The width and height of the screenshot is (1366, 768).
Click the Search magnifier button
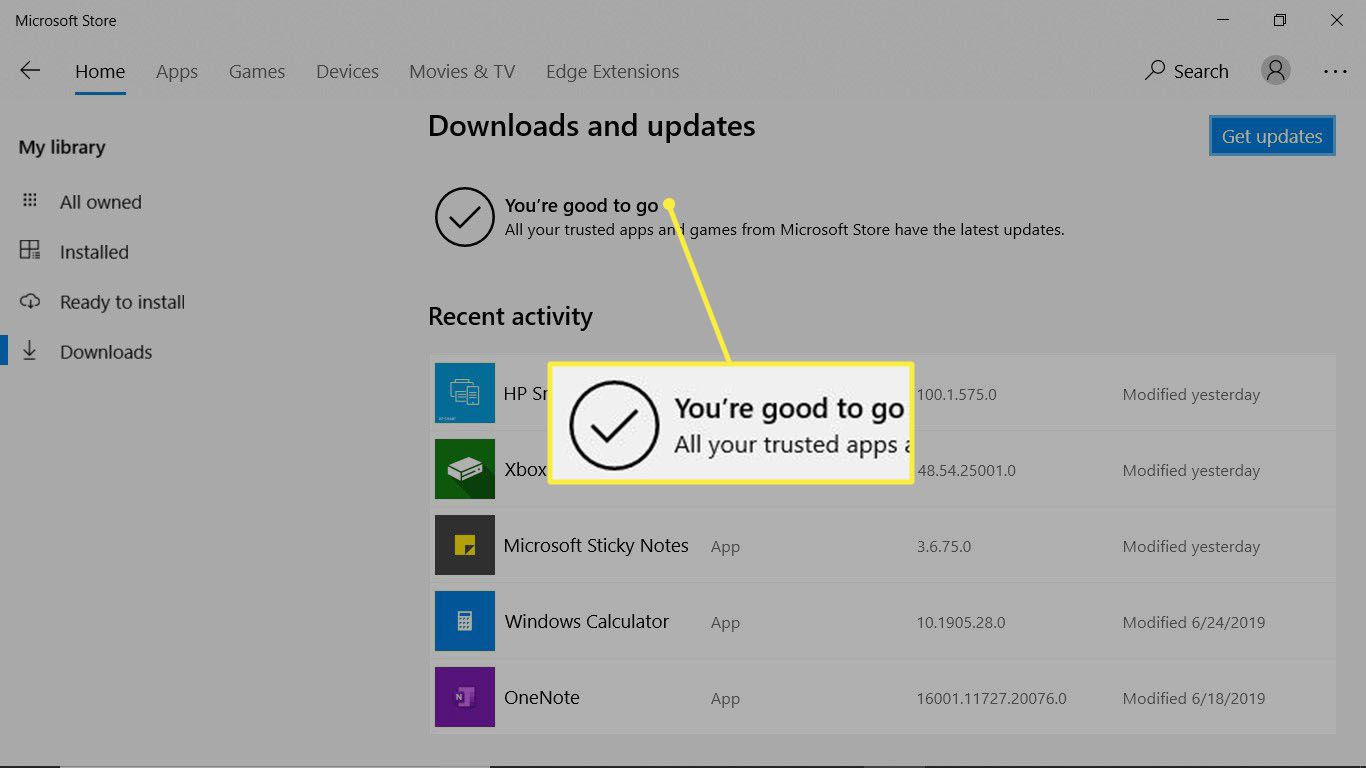coord(1186,71)
